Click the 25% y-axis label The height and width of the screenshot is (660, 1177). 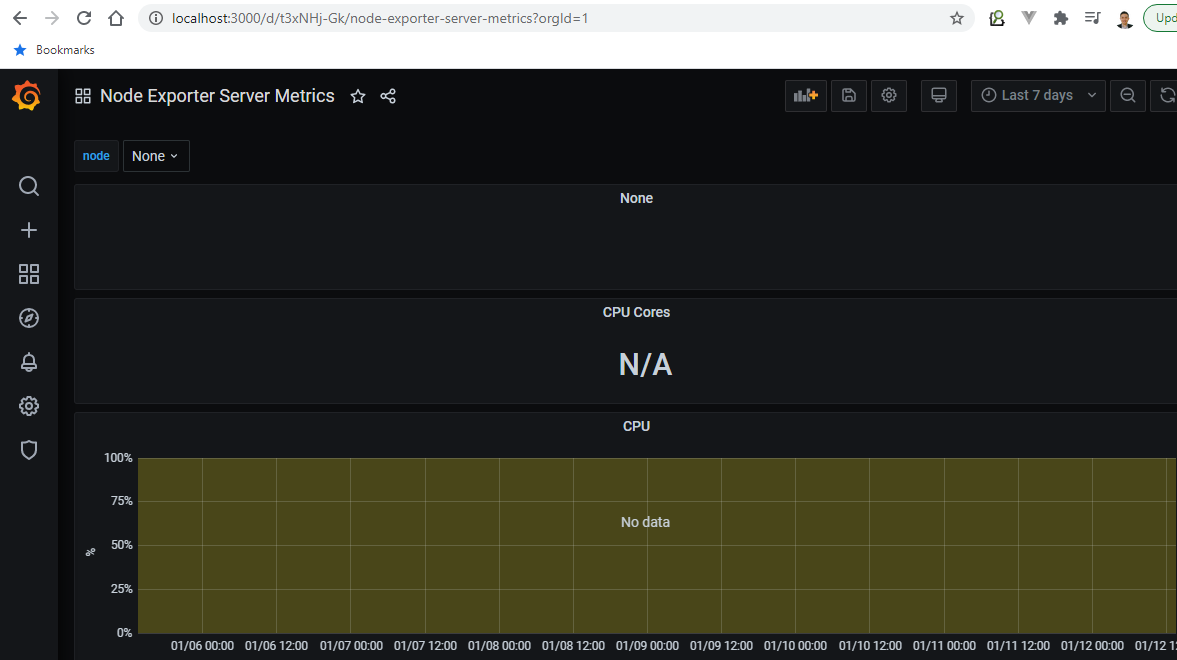click(122, 589)
